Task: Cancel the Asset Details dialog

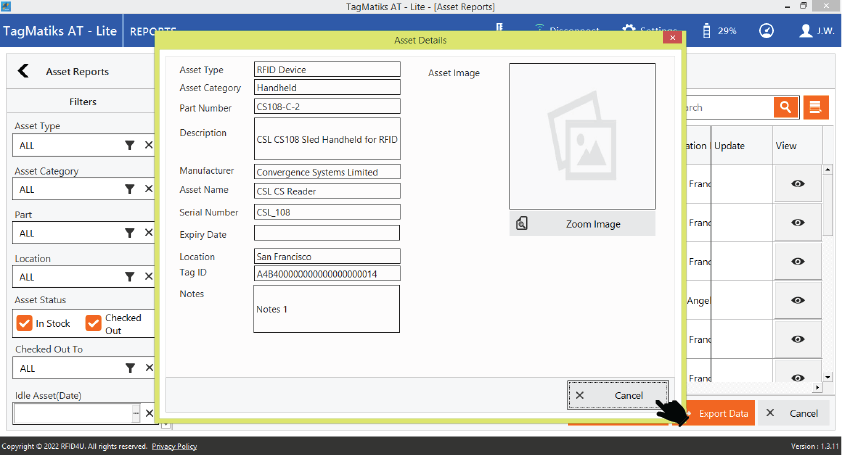Action: point(617,396)
